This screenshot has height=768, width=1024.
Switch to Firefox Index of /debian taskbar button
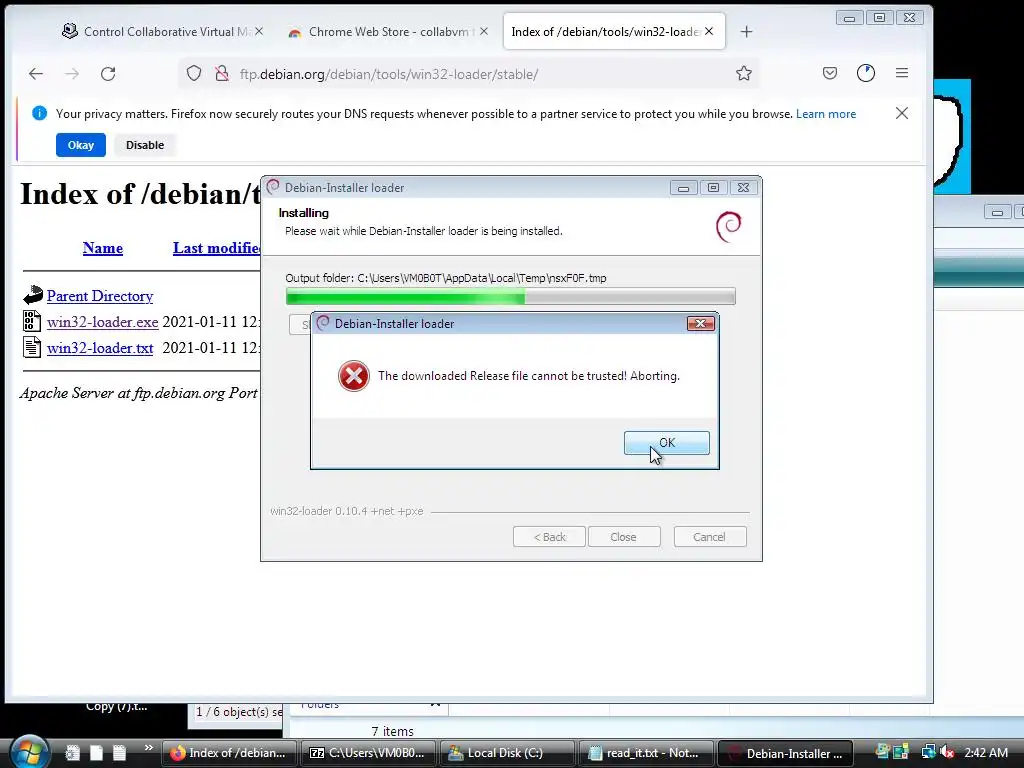pyautogui.click(x=229, y=753)
